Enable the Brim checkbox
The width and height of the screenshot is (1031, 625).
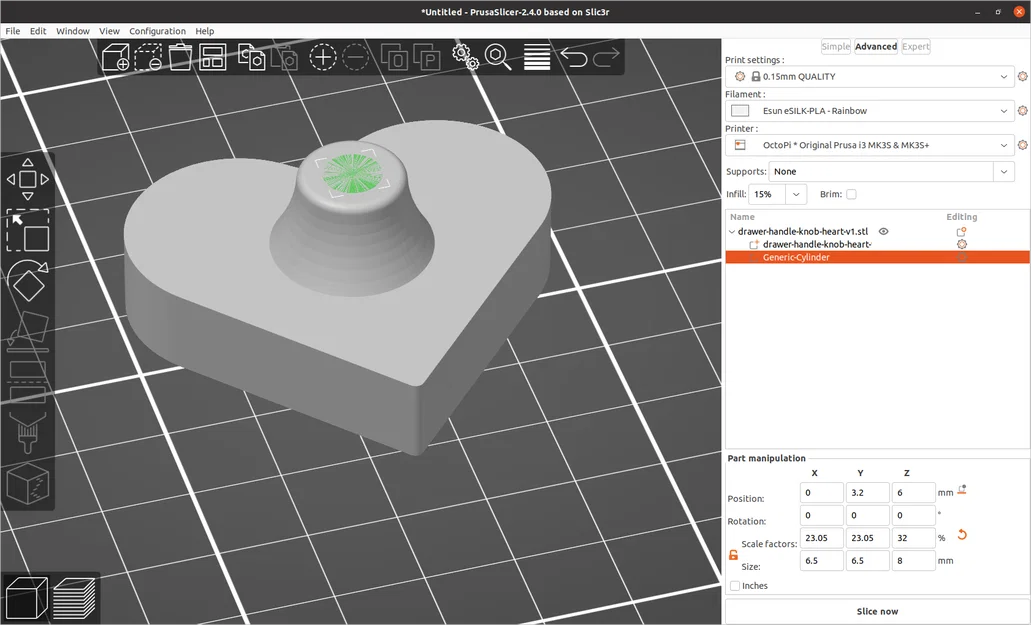pyautogui.click(x=851, y=194)
